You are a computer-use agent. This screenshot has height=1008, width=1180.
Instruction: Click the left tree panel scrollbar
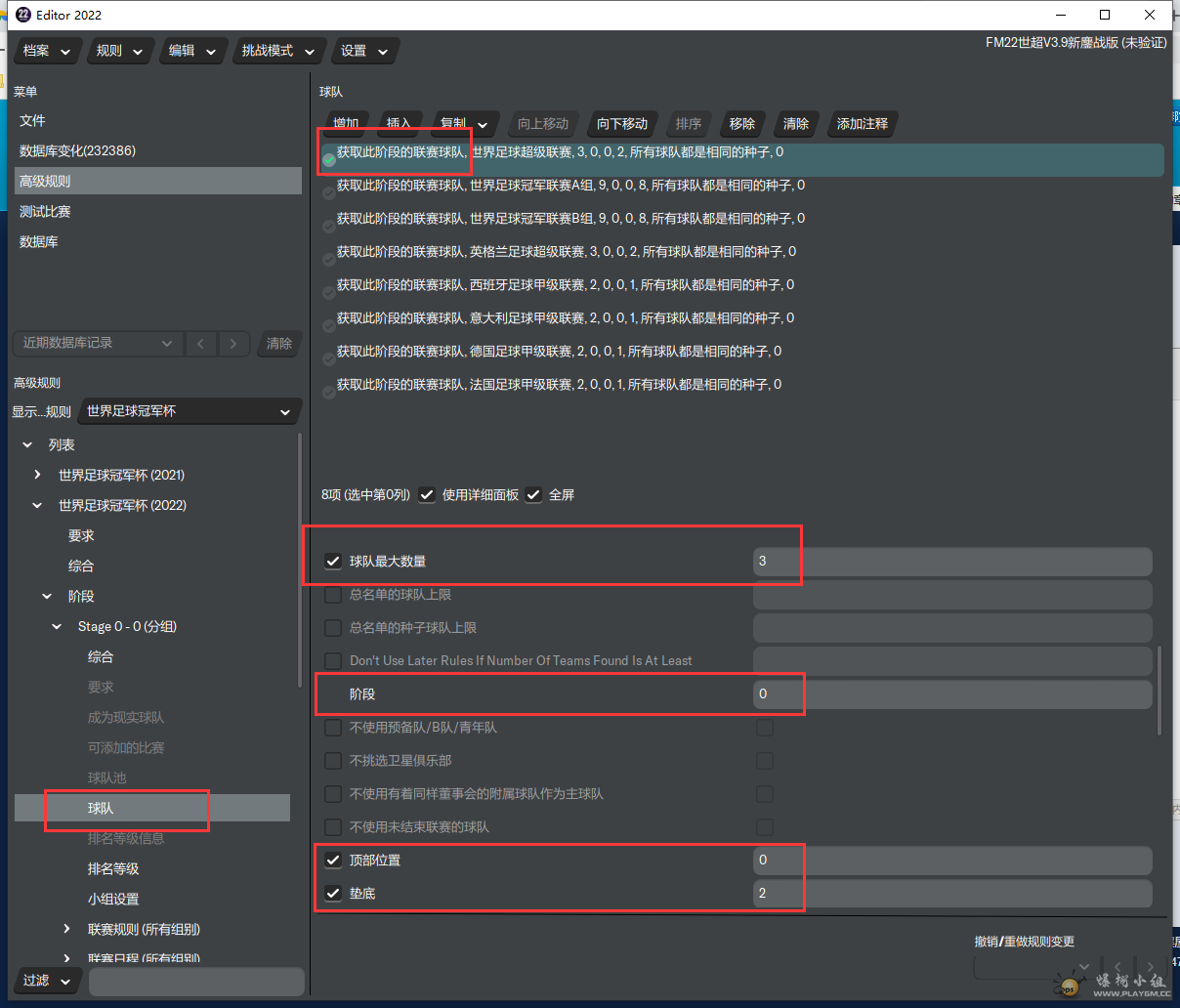coord(300,559)
